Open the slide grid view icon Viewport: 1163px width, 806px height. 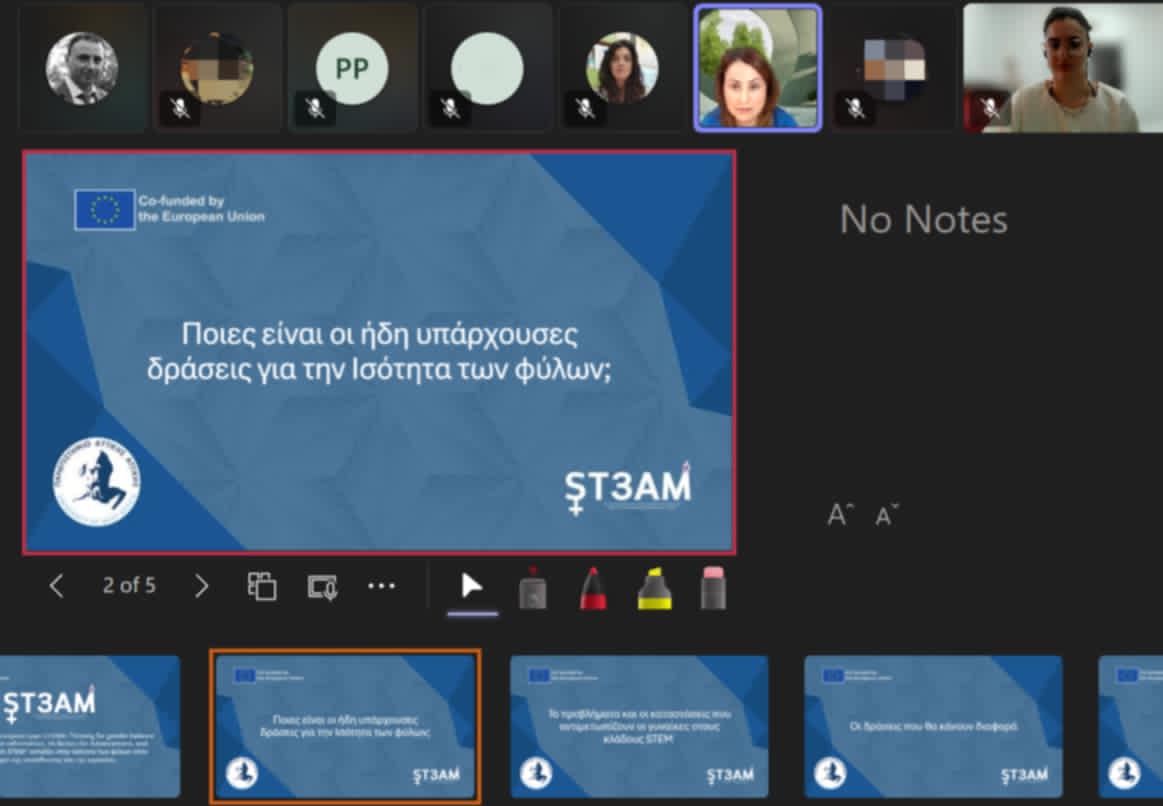(x=262, y=586)
